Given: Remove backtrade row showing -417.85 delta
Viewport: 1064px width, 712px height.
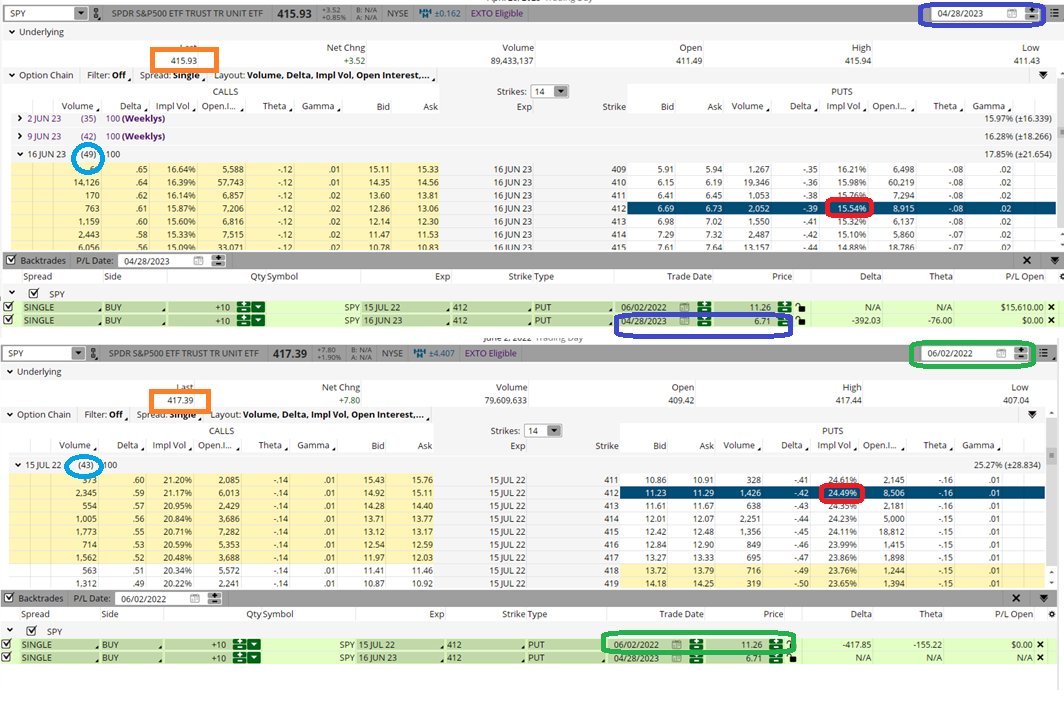Looking at the screenshot, I should pyautogui.click(x=1040, y=645).
